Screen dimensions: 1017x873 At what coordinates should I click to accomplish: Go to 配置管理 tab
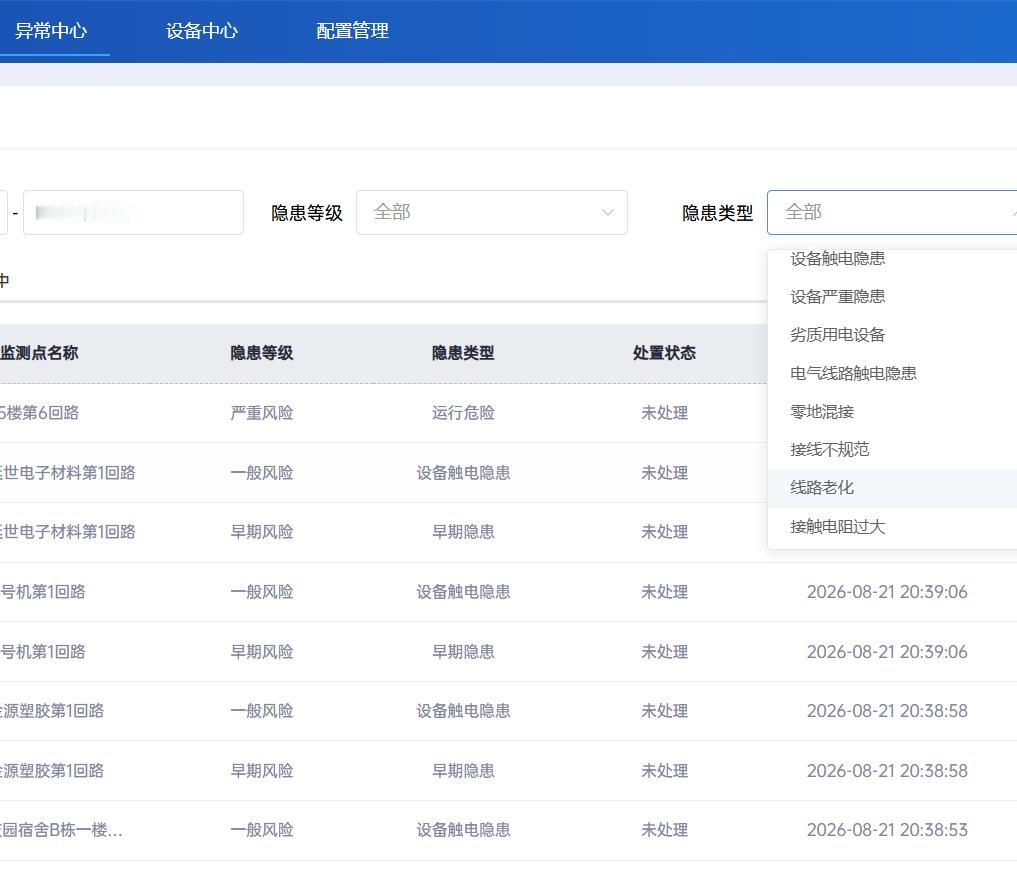tap(352, 30)
